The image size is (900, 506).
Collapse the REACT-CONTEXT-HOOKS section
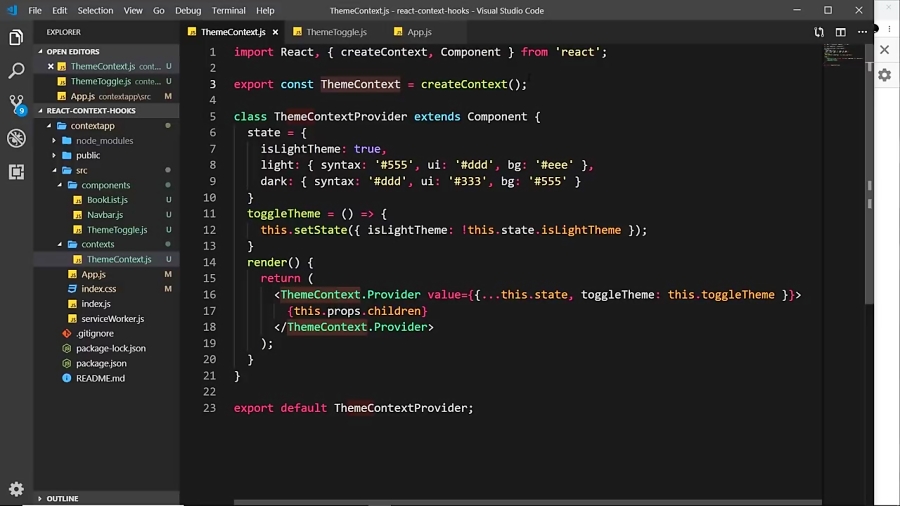[106, 111]
